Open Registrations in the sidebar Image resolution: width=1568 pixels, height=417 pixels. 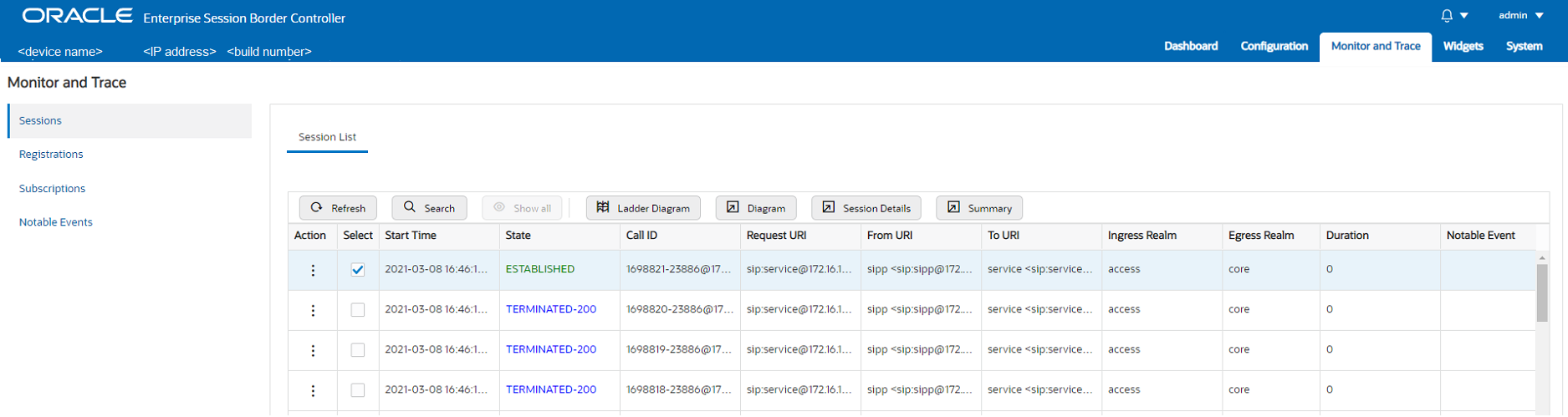coord(51,155)
